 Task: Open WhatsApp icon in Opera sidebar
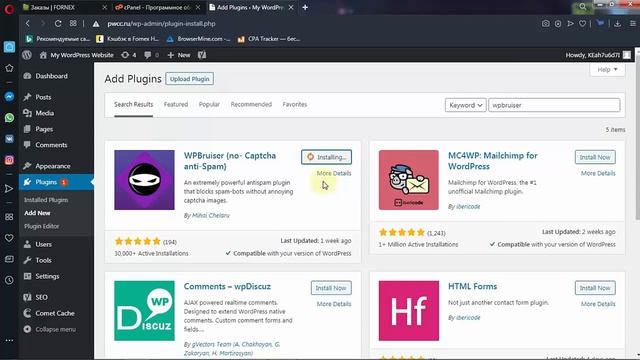pos(9,118)
